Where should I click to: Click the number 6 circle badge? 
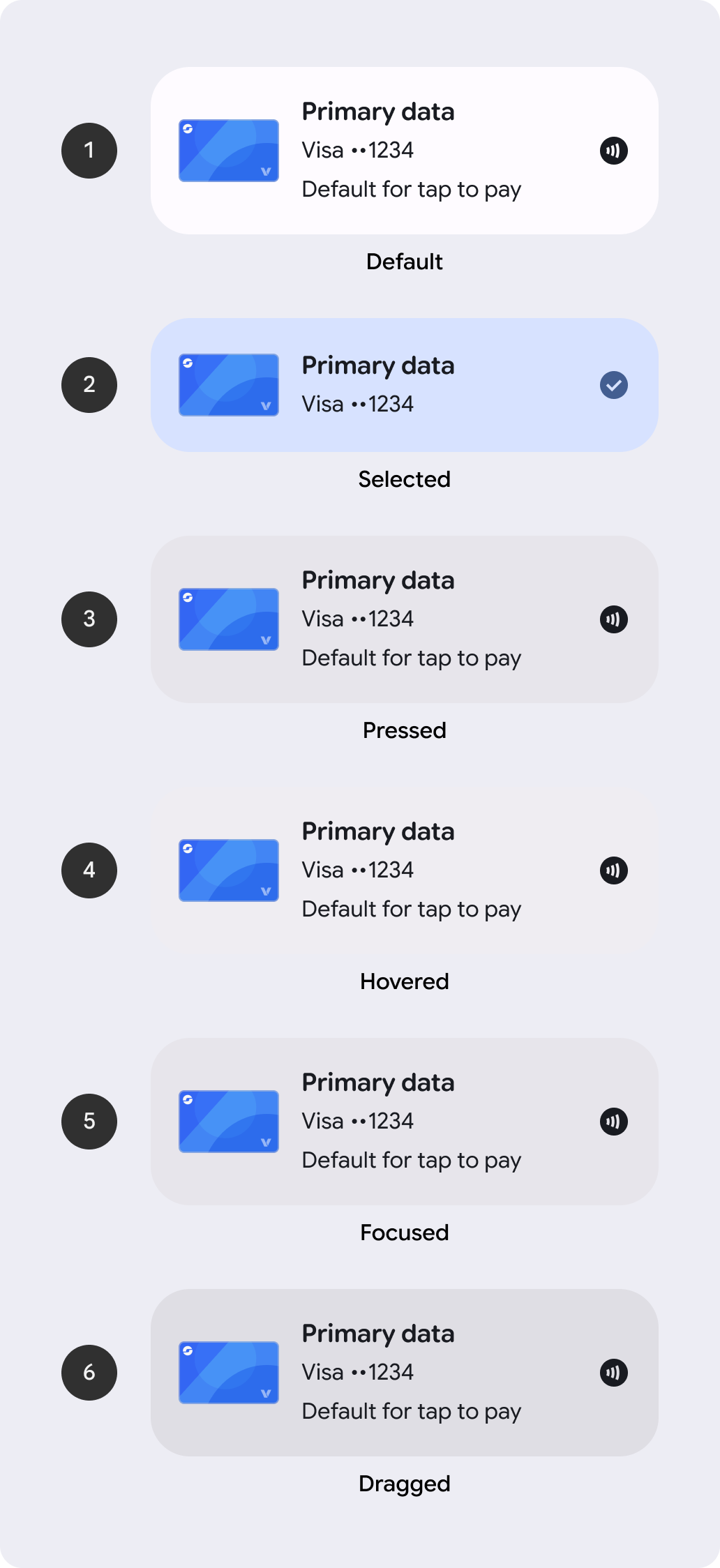[x=89, y=1373]
